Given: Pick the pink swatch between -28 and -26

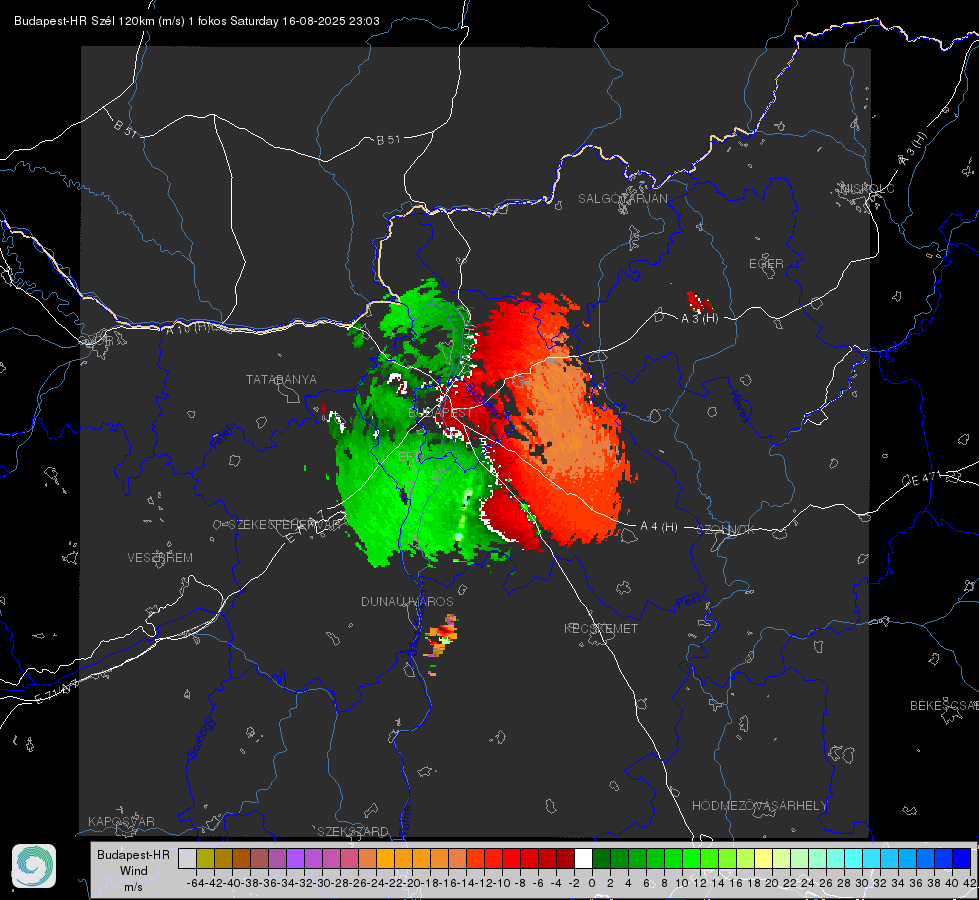Looking at the screenshot, I should tap(349, 858).
